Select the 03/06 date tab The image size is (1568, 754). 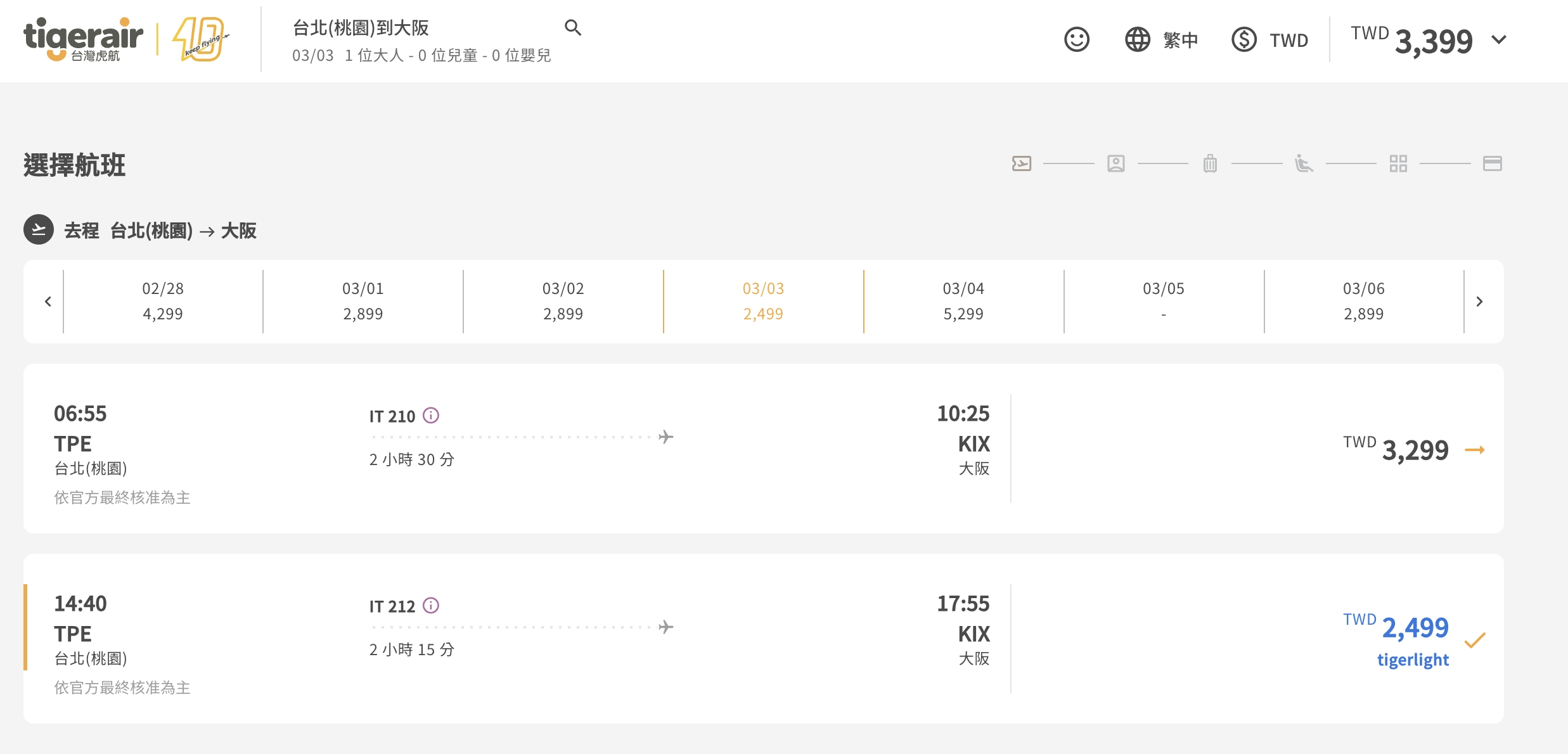pos(1363,302)
